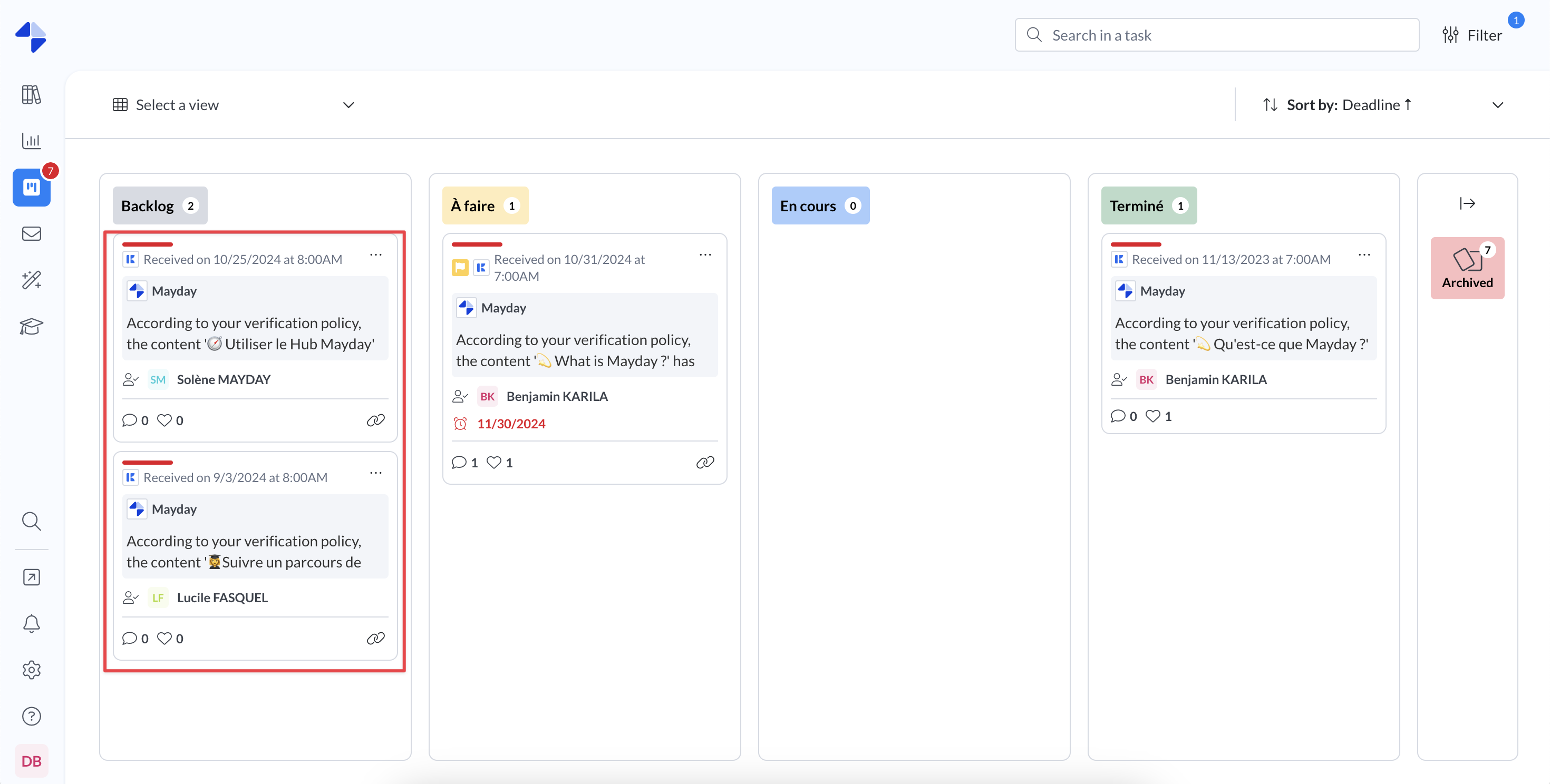This screenshot has width=1550, height=784.
Task: Open the help question mark icon
Action: (x=31, y=716)
